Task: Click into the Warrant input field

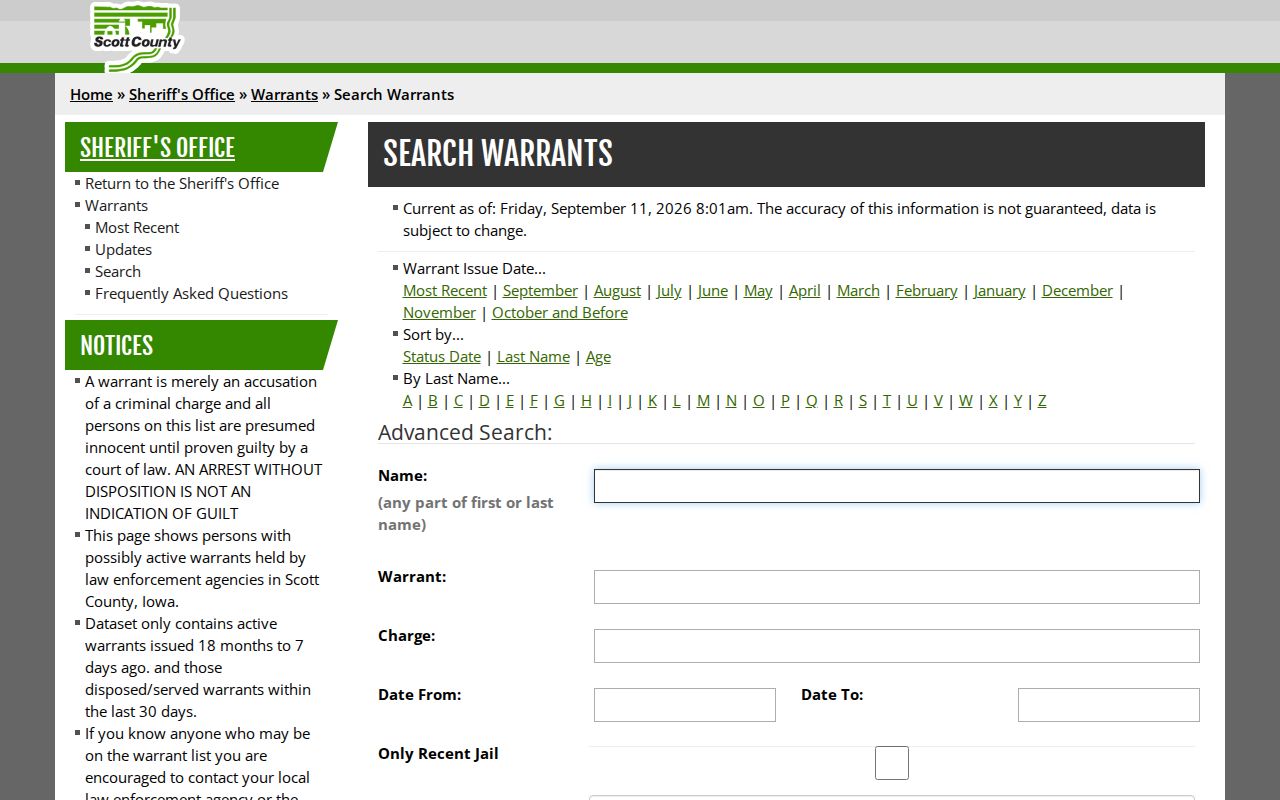Action: click(896, 587)
